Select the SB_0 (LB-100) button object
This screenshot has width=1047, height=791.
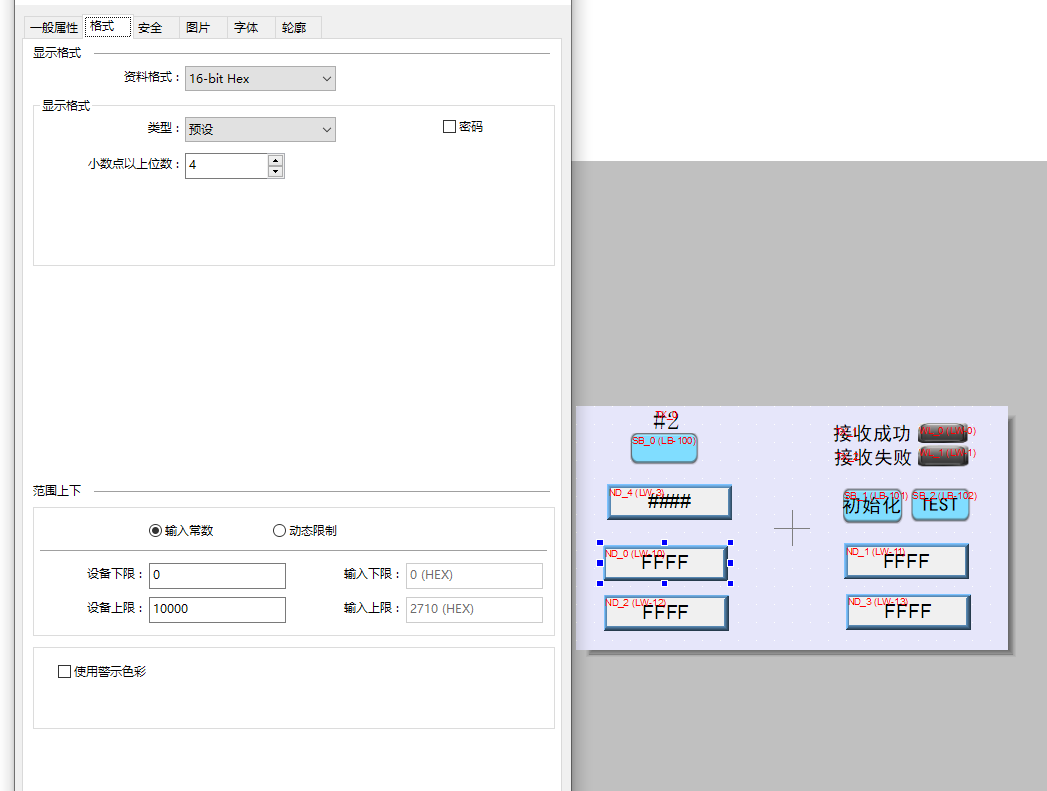click(663, 449)
